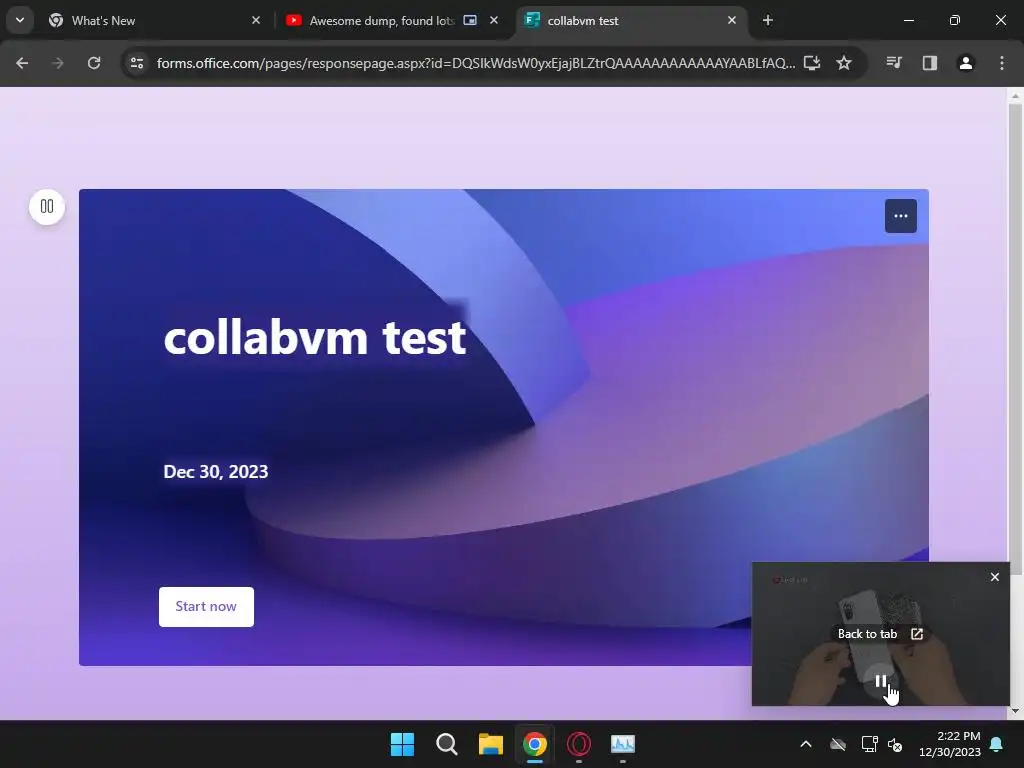Click Back to tab in the video overlay
The width and height of the screenshot is (1024, 768).
[880, 634]
